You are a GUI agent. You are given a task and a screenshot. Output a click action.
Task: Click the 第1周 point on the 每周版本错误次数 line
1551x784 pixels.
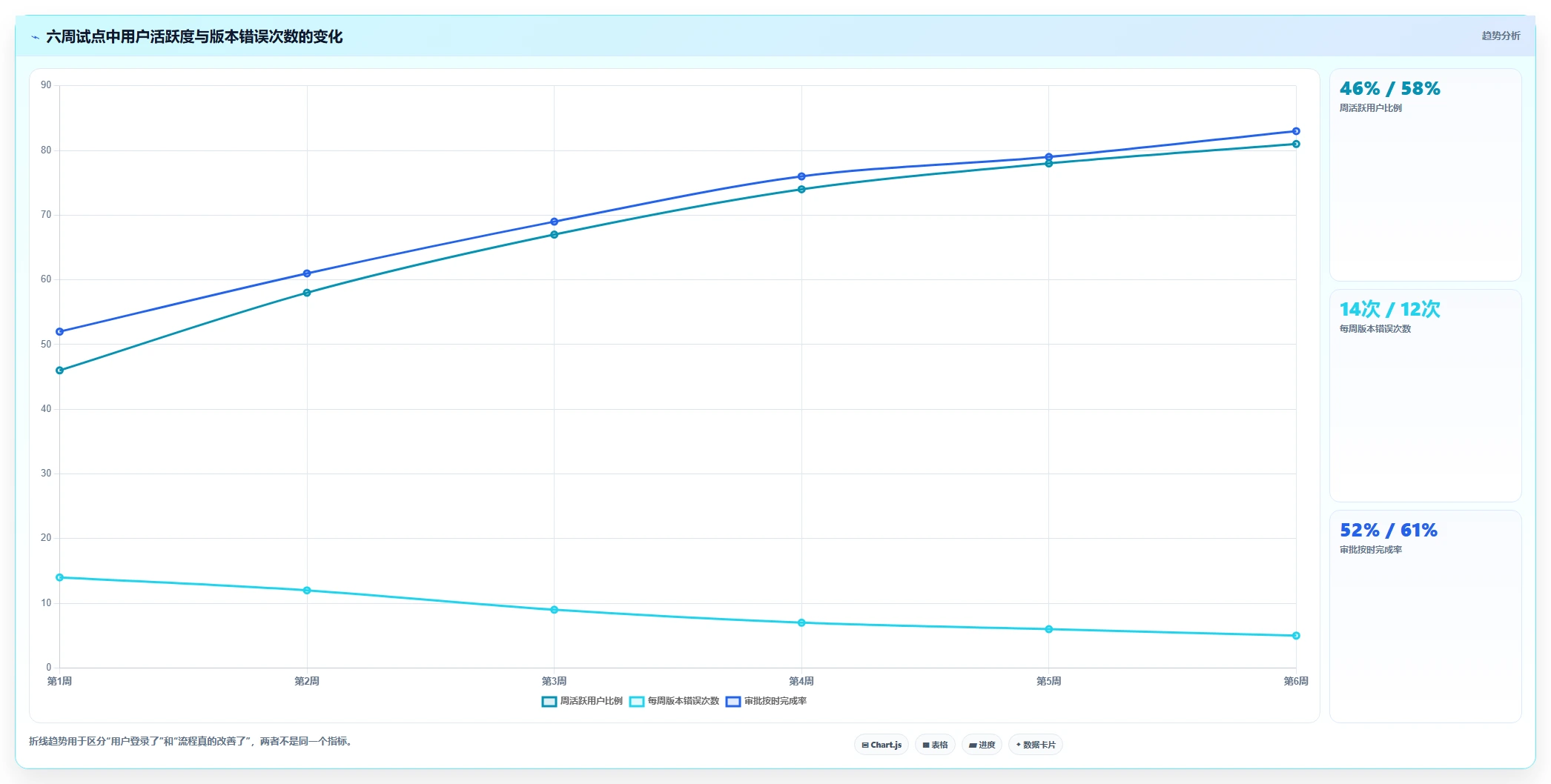60,577
